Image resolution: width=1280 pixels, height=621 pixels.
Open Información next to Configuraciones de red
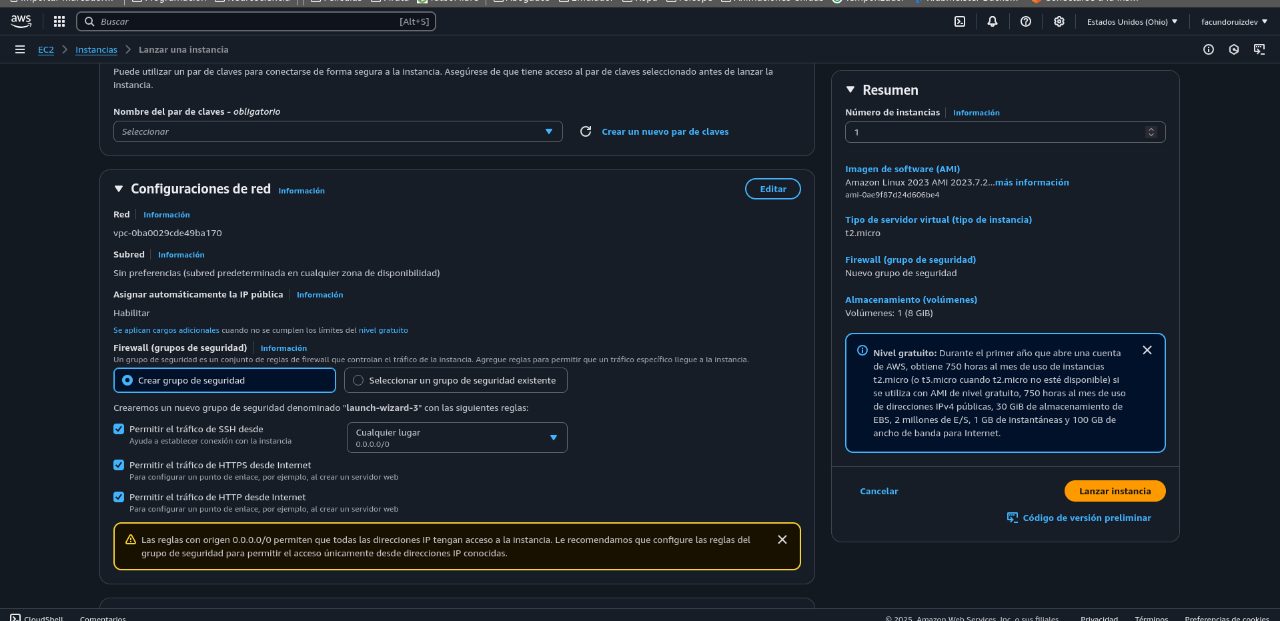click(x=301, y=190)
